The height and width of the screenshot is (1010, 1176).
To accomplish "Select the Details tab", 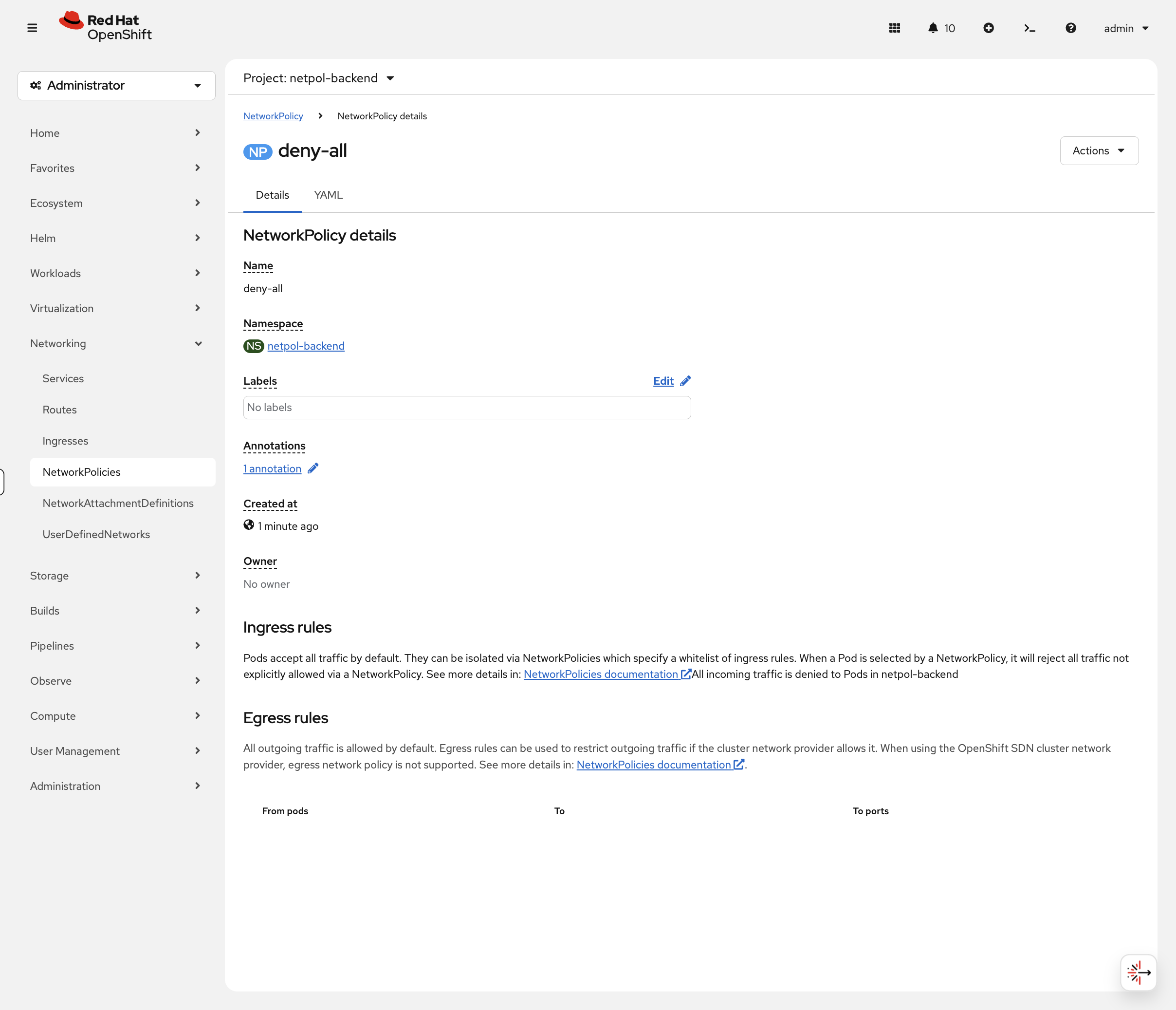I will click(x=273, y=195).
